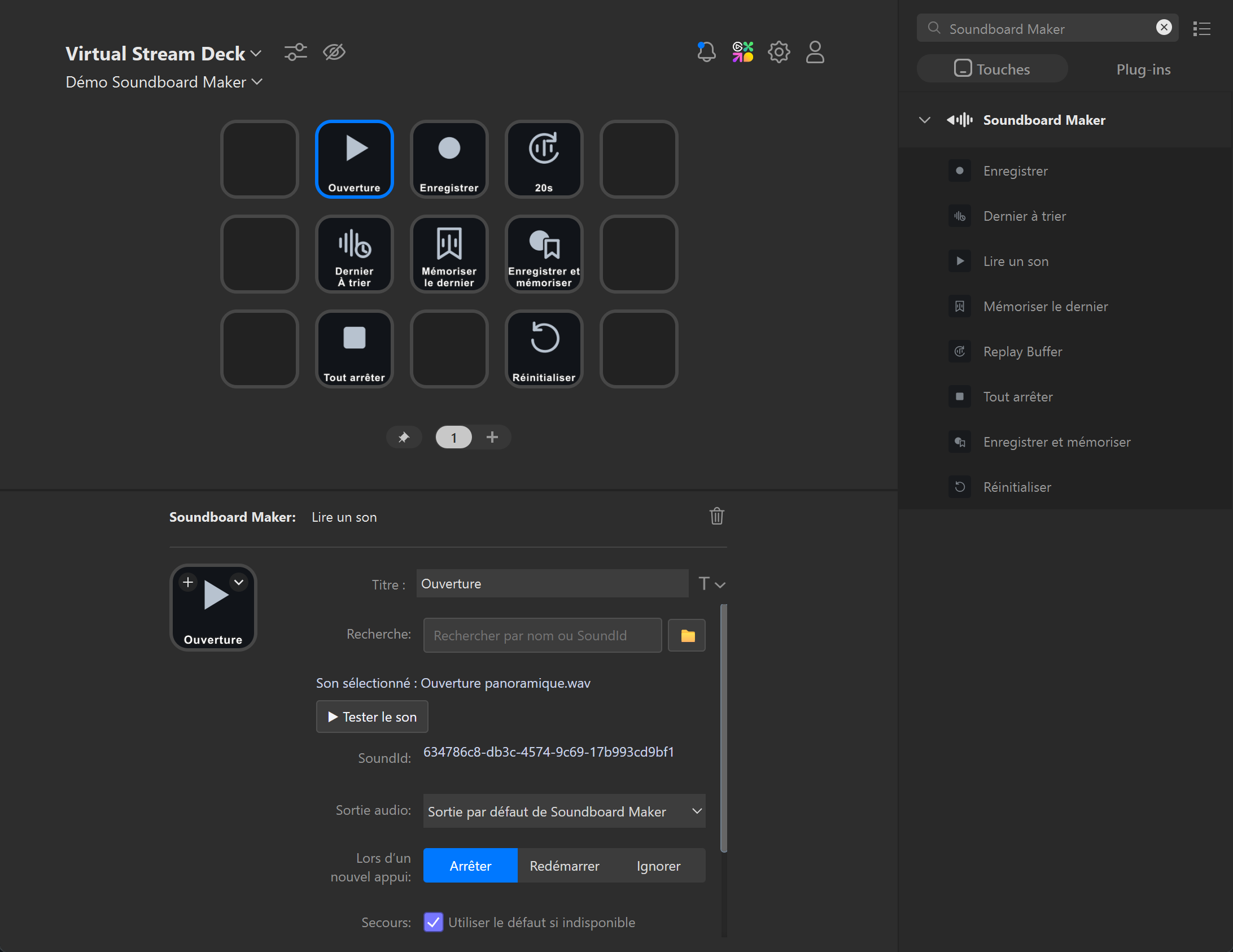The height and width of the screenshot is (952, 1233).
Task: Open the Sortie audio dropdown
Action: click(564, 811)
